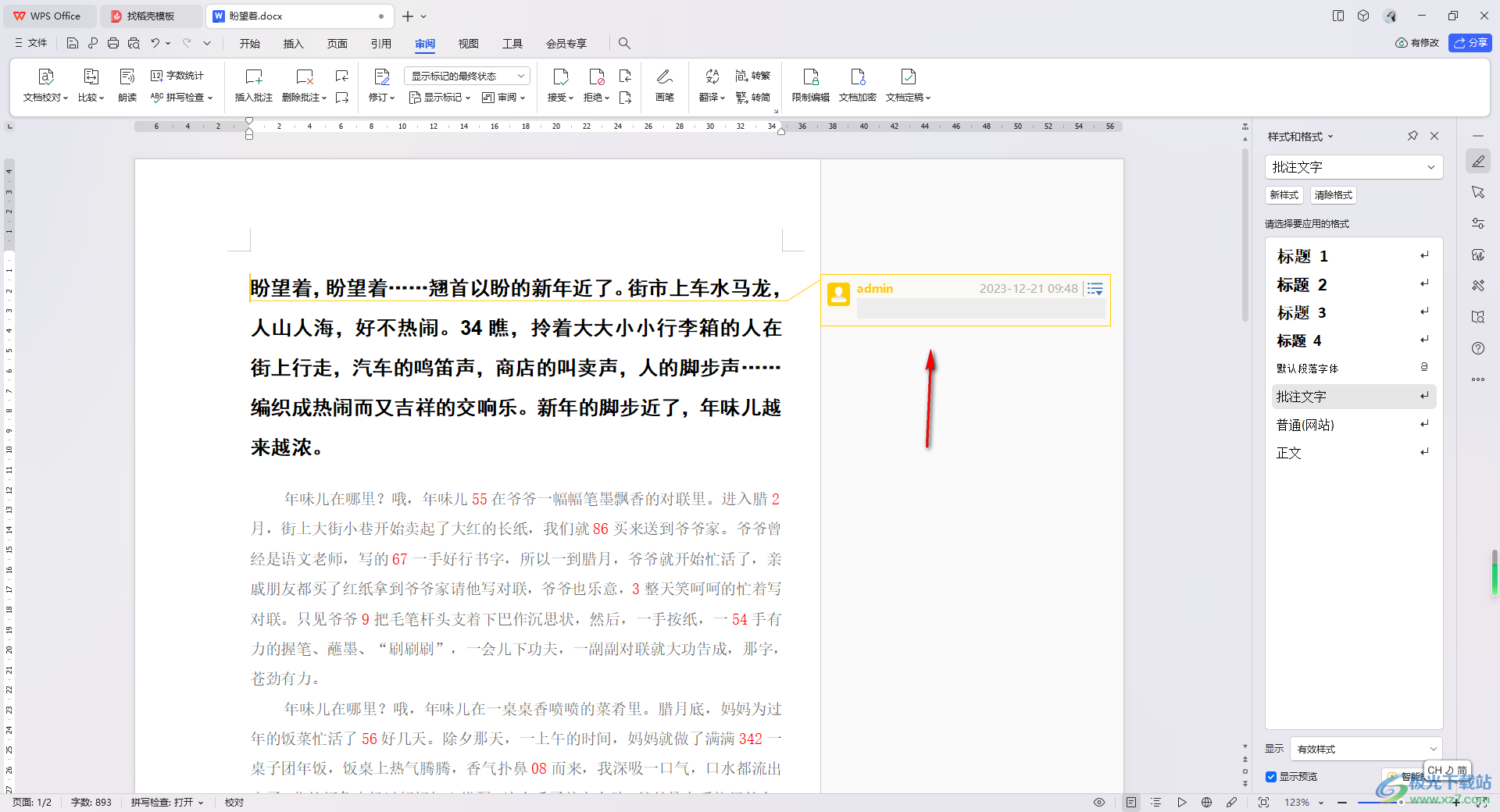Click the document vertical scrollbar
The height and width of the screenshot is (812, 1500).
tap(1245, 234)
